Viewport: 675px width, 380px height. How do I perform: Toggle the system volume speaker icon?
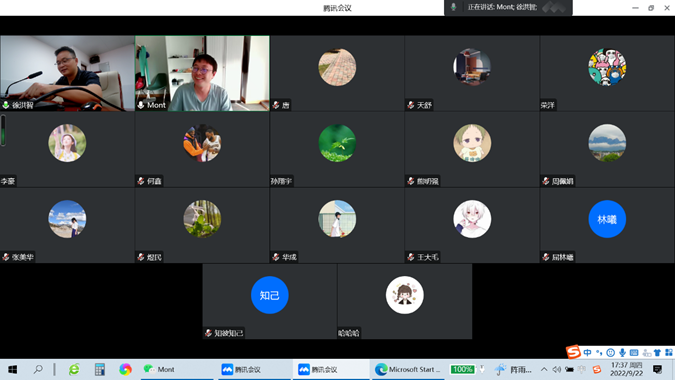coord(557,369)
